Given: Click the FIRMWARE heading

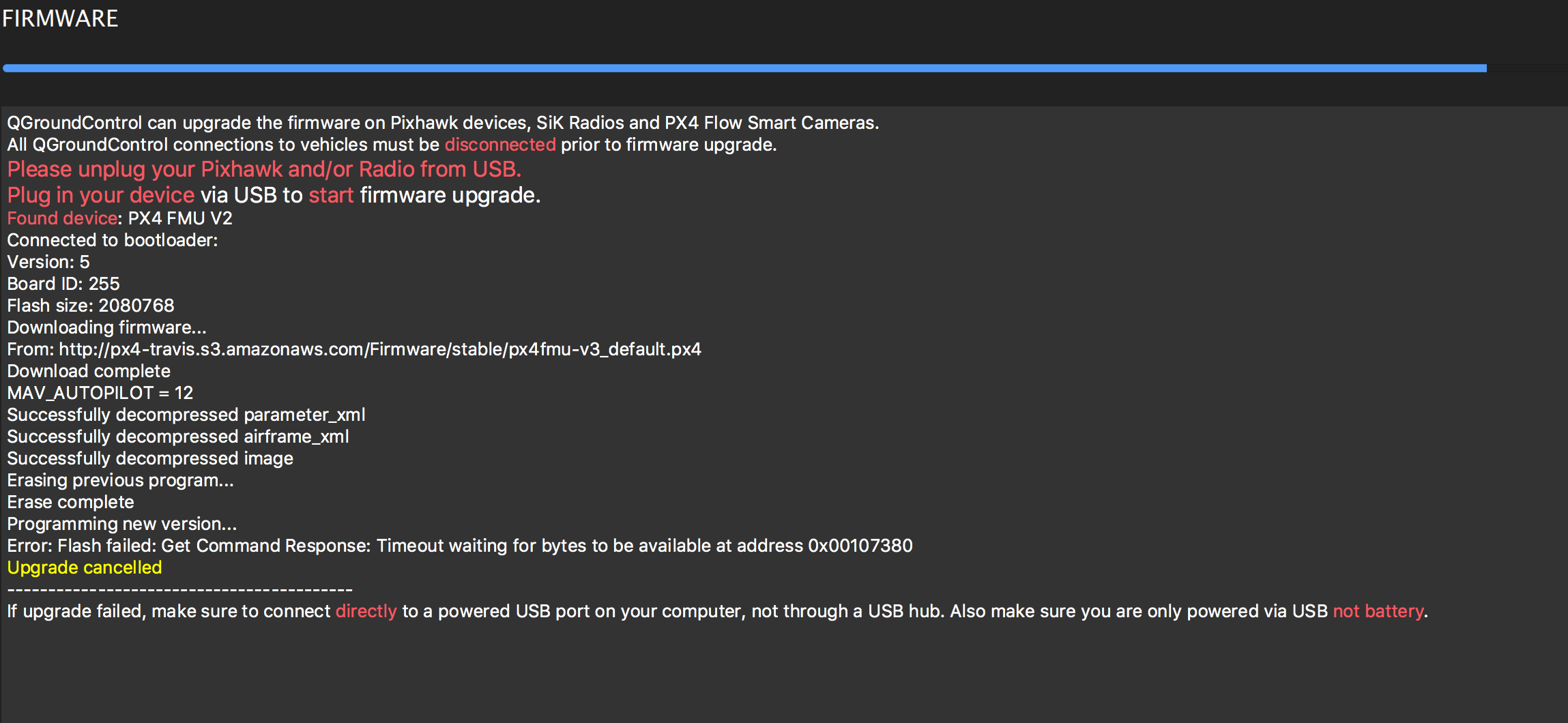Looking at the screenshot, I should [60, 18].
